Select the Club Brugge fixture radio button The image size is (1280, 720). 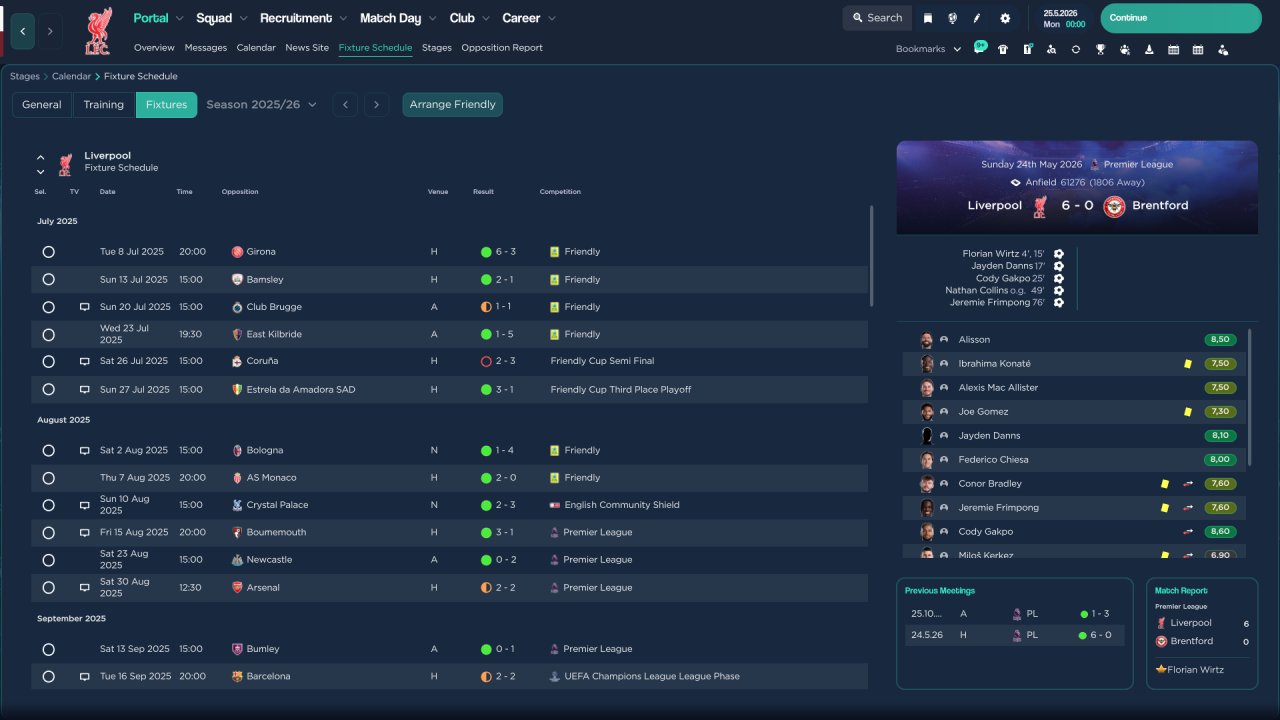pos(48,307)
